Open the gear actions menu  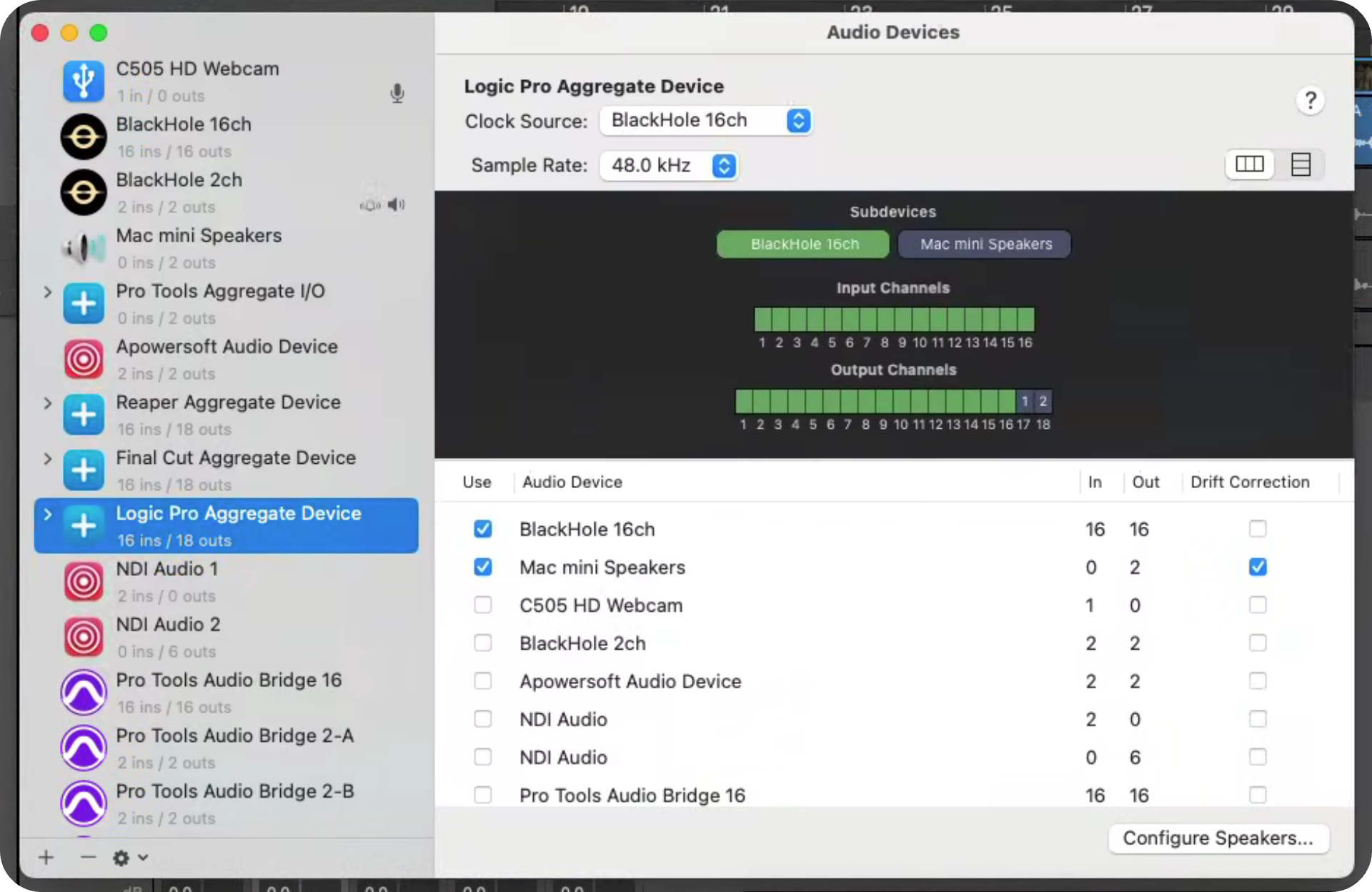[130, 858]
